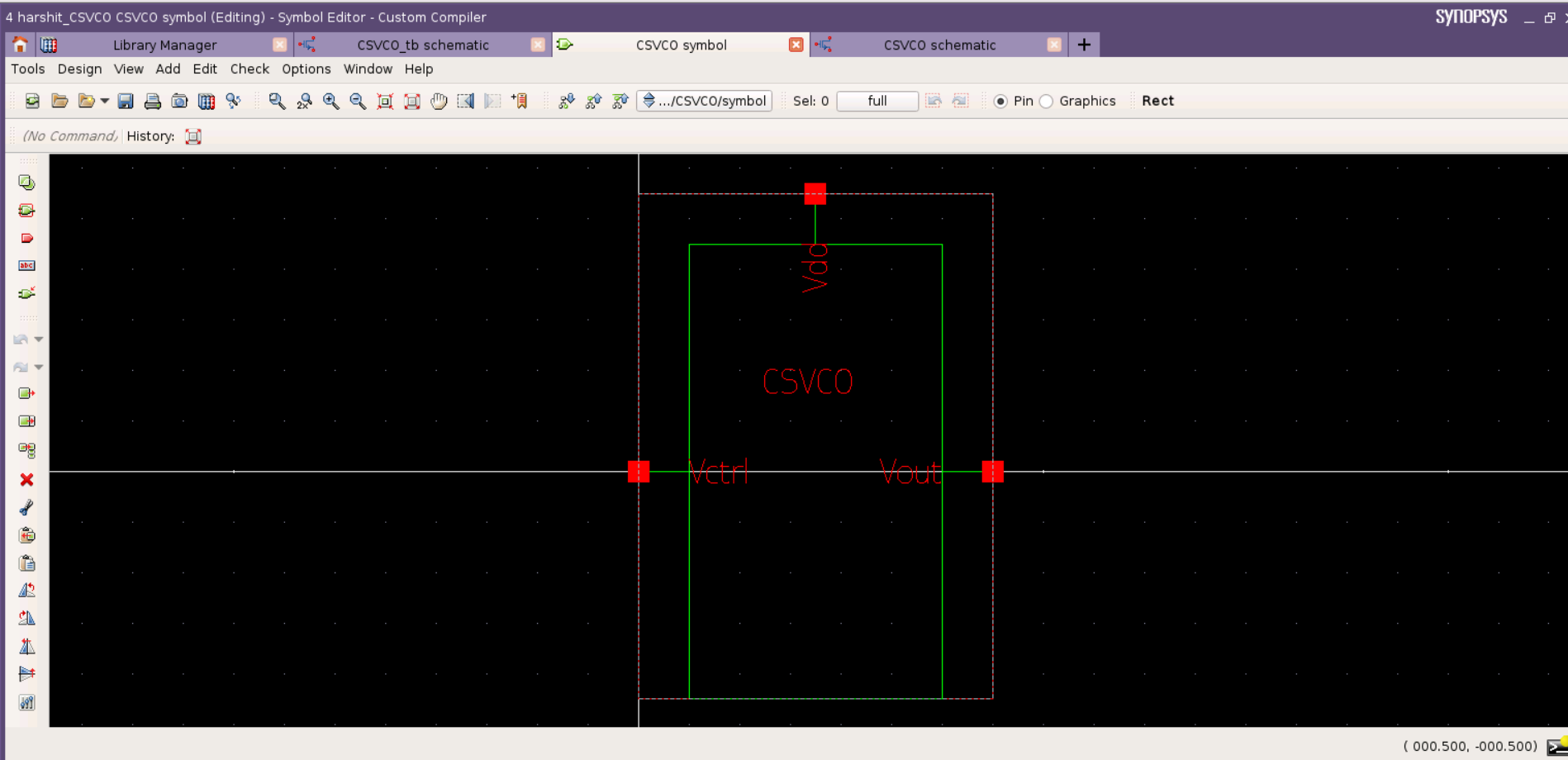Save the symbol file
This screenshot has width=1568, height=760.
(126, 101)
